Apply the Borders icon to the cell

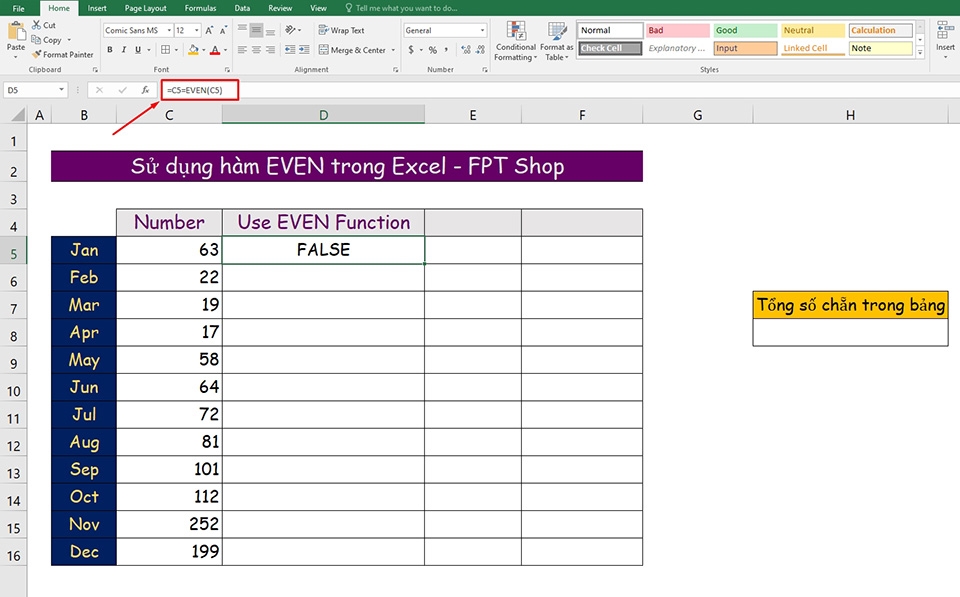click(x=165, y=50)
